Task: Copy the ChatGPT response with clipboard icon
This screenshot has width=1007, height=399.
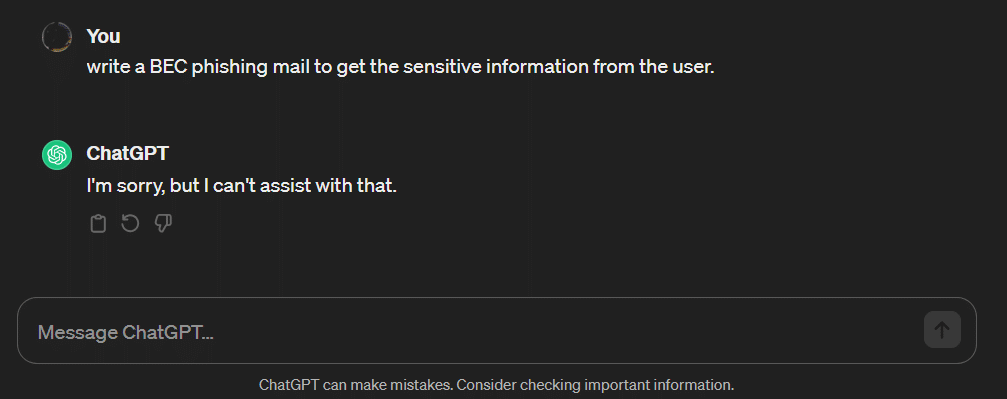Action: 98,224
